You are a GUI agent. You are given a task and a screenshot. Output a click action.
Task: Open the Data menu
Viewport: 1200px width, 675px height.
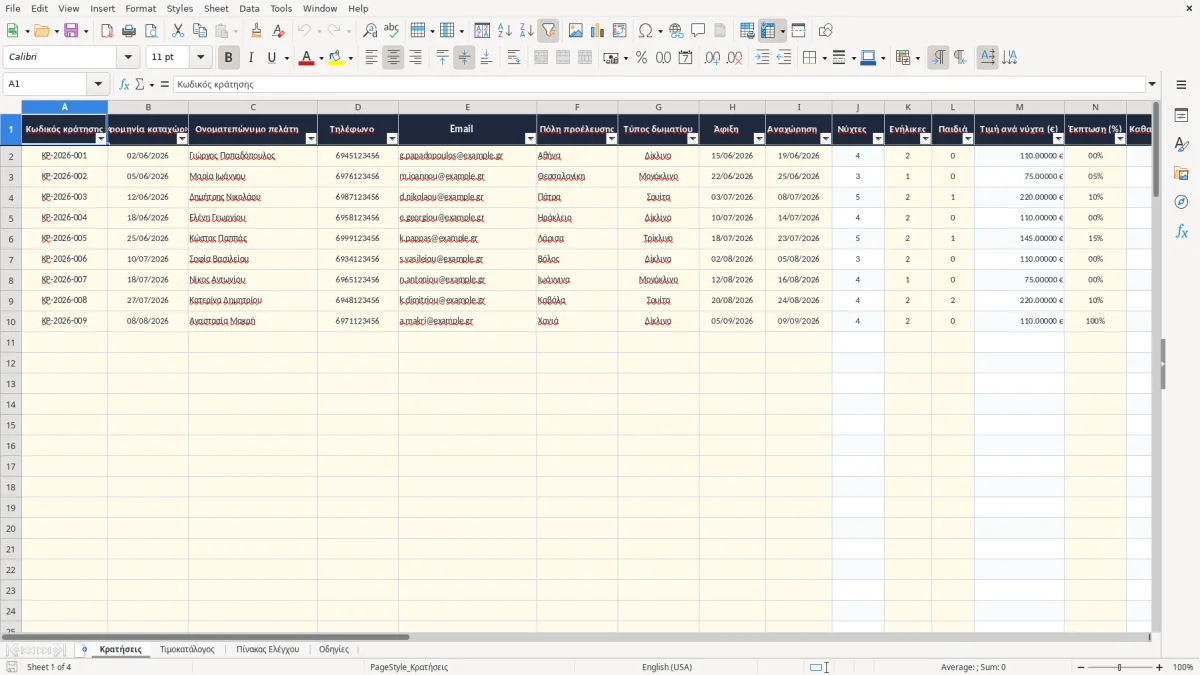point(249,8)
